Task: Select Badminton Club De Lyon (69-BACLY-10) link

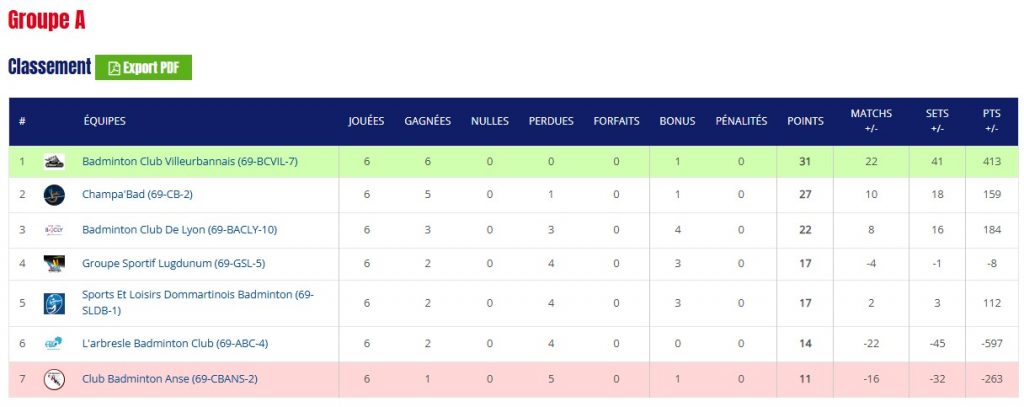Action: [179, 230]
